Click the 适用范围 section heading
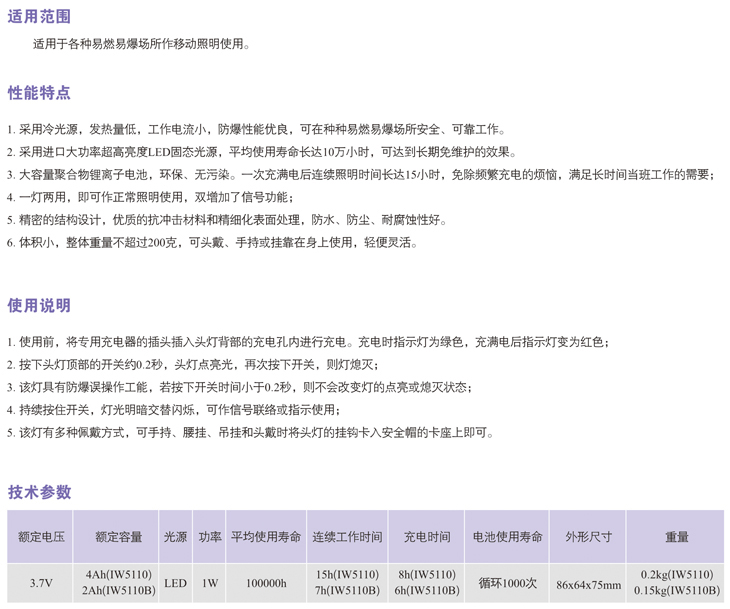Image resolution: width=730 pixels, height=609 pixels. click(x=39, y=18)
